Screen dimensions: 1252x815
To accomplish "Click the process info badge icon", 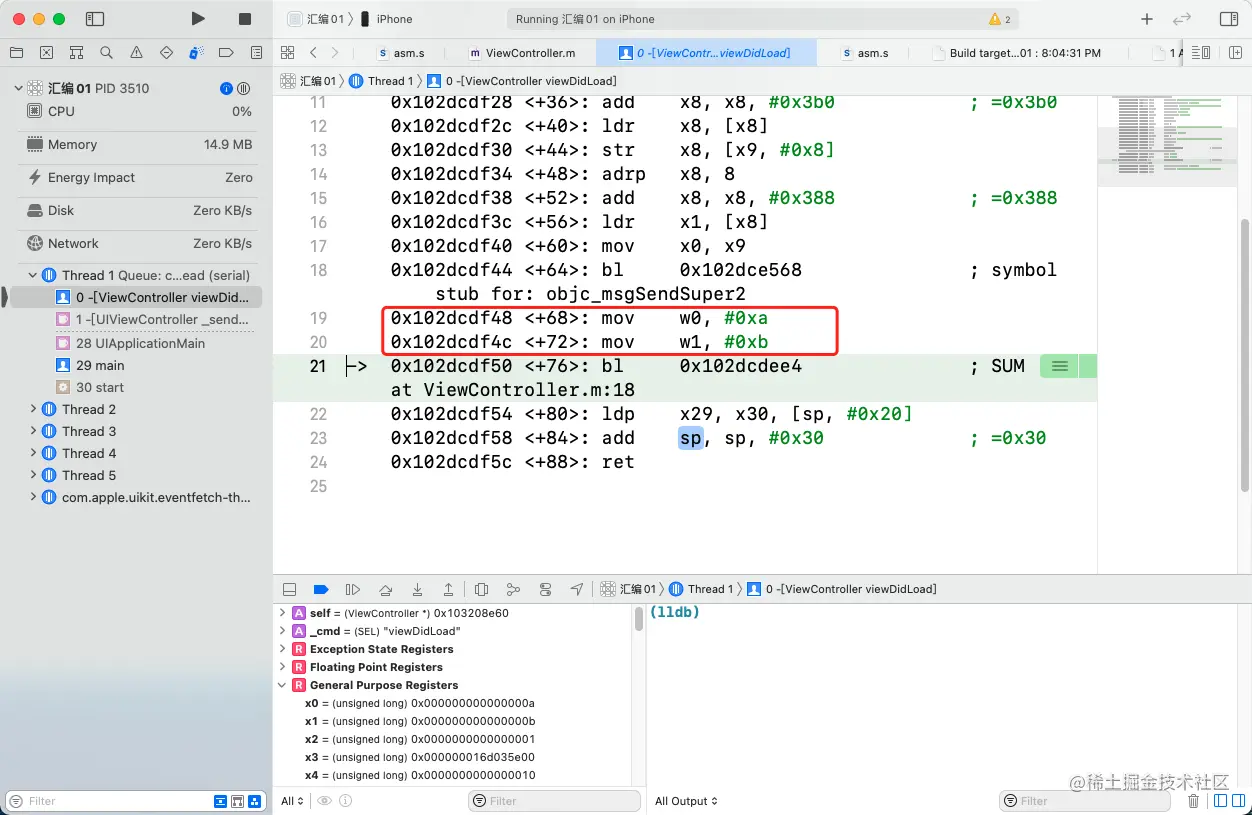I will click(226, 88).
